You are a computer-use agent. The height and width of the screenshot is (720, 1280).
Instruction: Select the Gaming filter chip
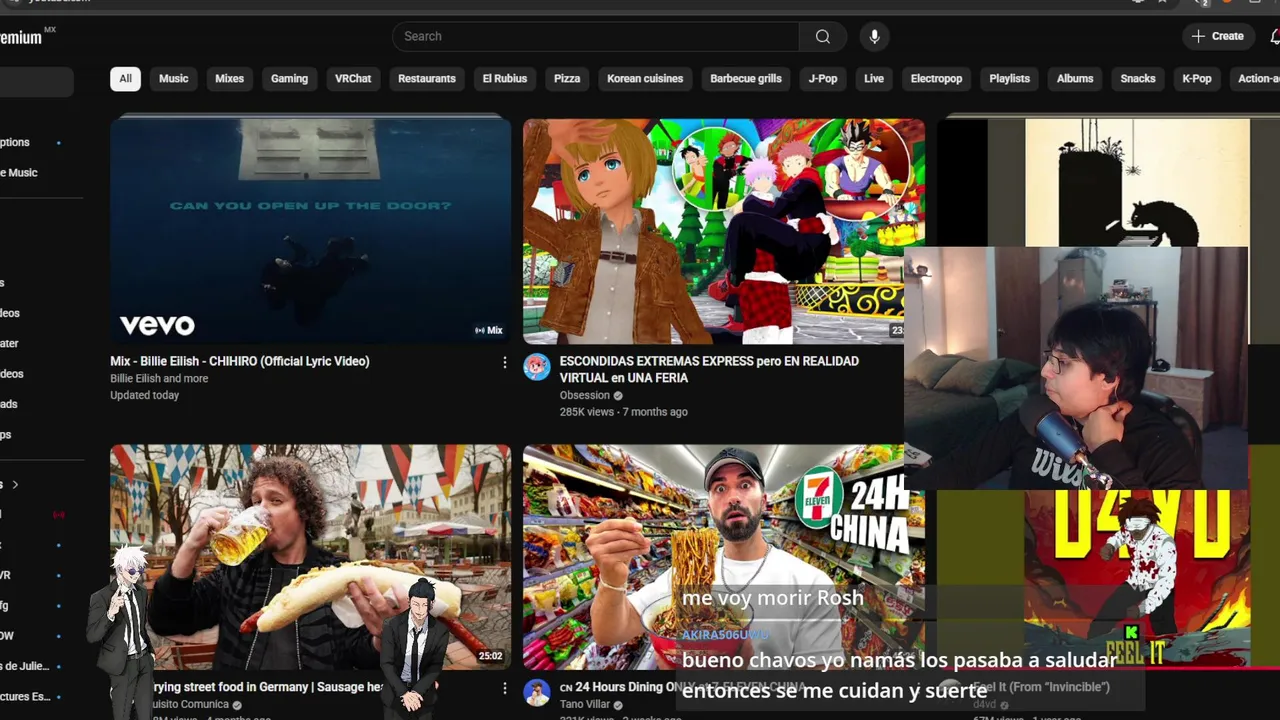pyautogui.click(x=289, y=79)
